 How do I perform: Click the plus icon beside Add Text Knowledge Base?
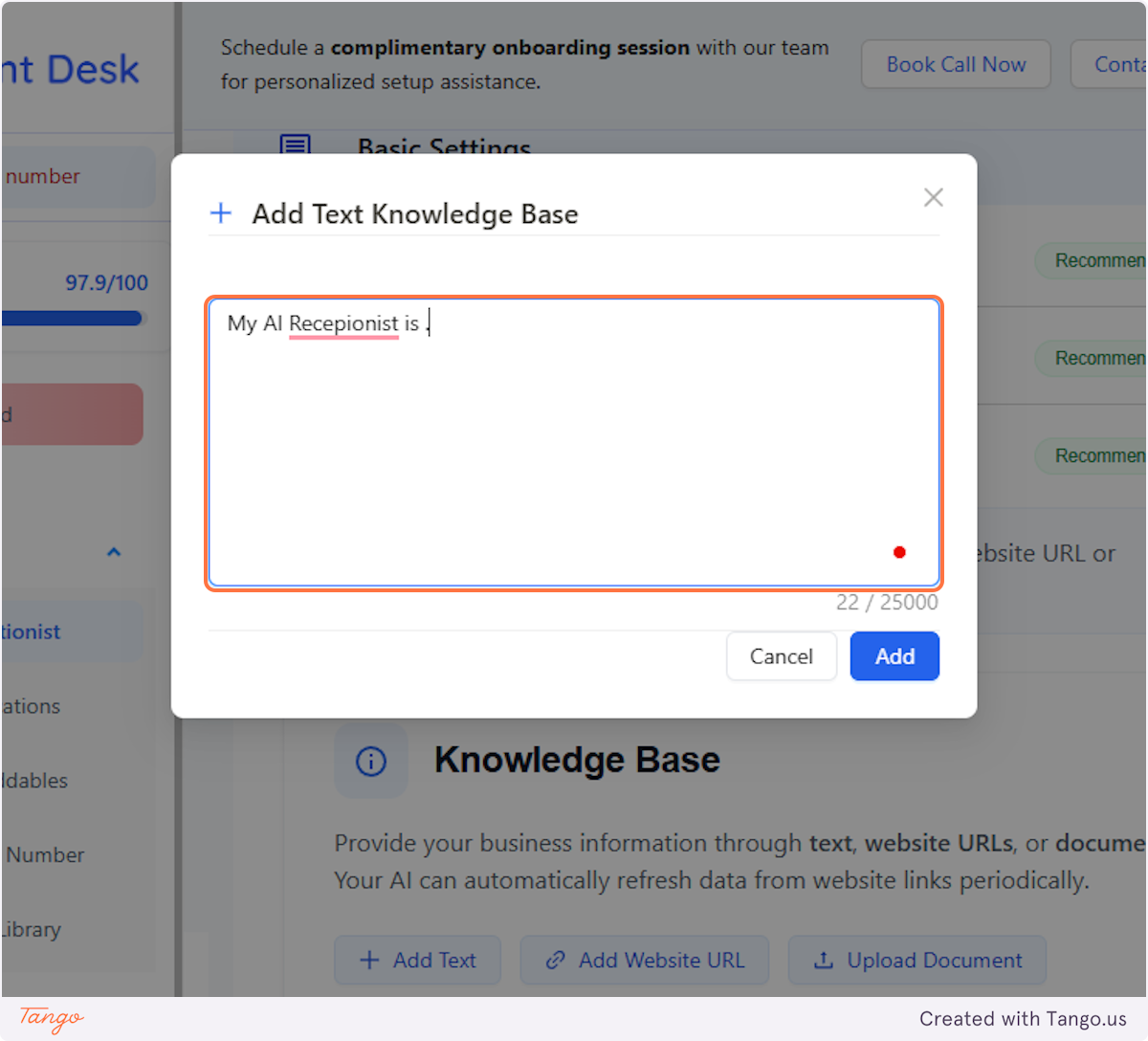pos(221,213)
